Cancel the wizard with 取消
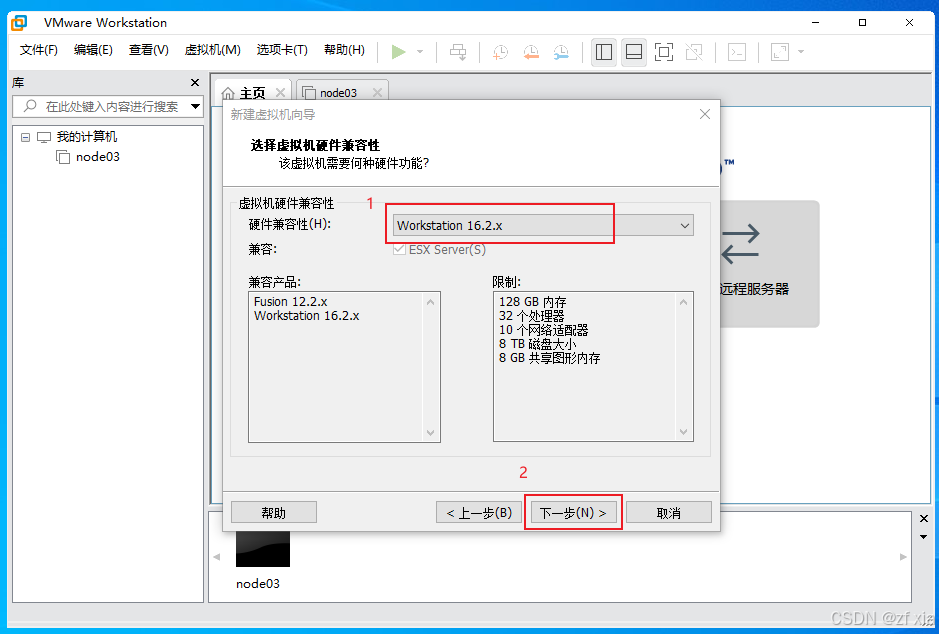This screenshot has height=634, width=939. pyautogui.click(x=668, y=512)
